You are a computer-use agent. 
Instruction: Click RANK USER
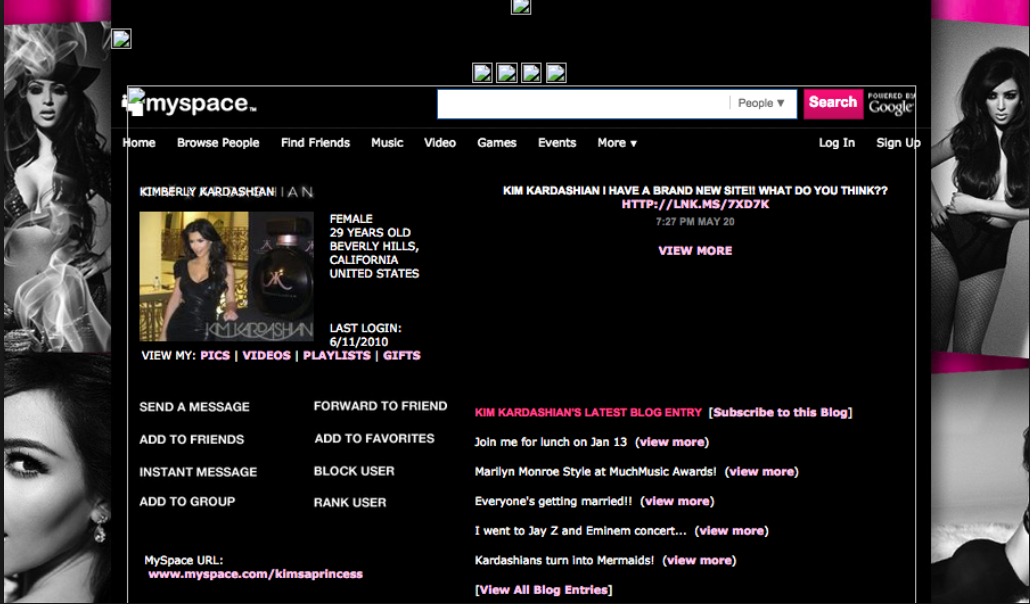[x=349, y=503]
